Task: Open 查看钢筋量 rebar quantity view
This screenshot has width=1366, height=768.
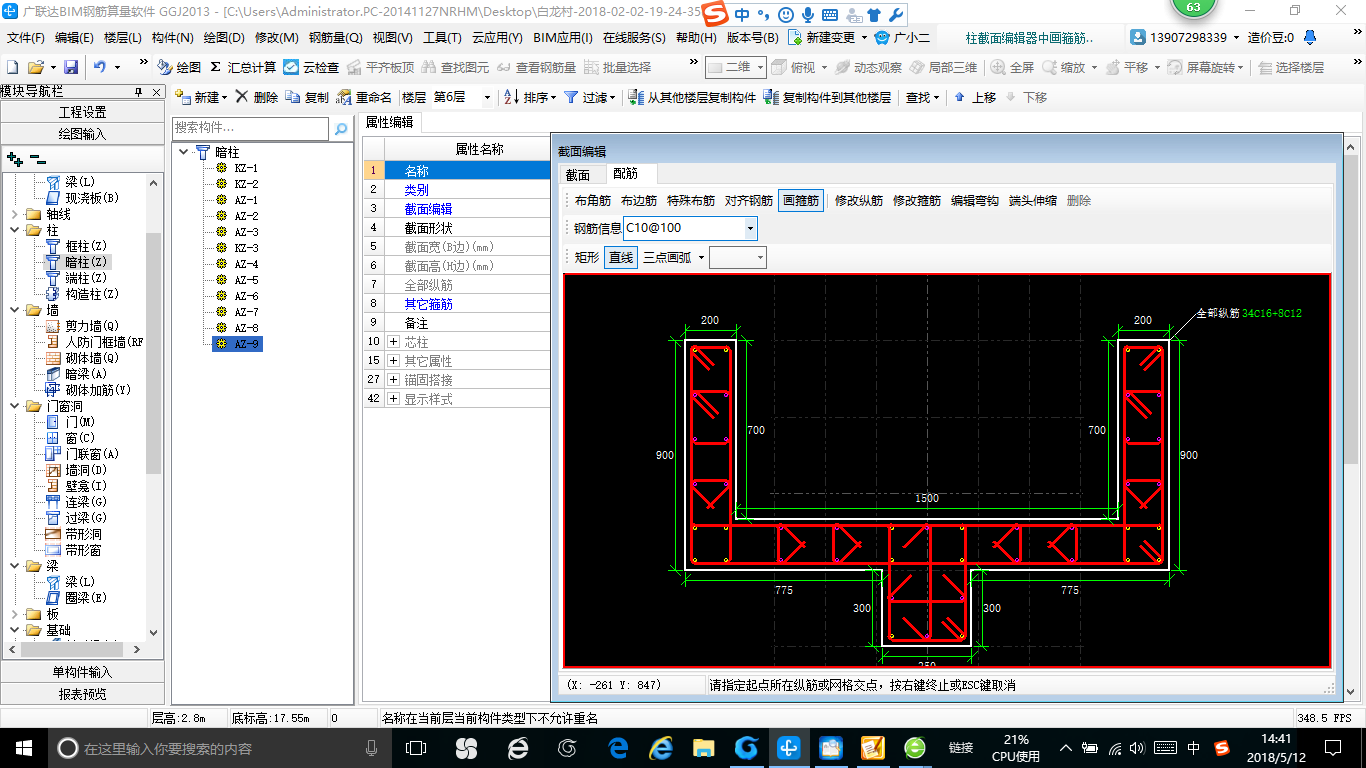Action: (x=536, y=67)
